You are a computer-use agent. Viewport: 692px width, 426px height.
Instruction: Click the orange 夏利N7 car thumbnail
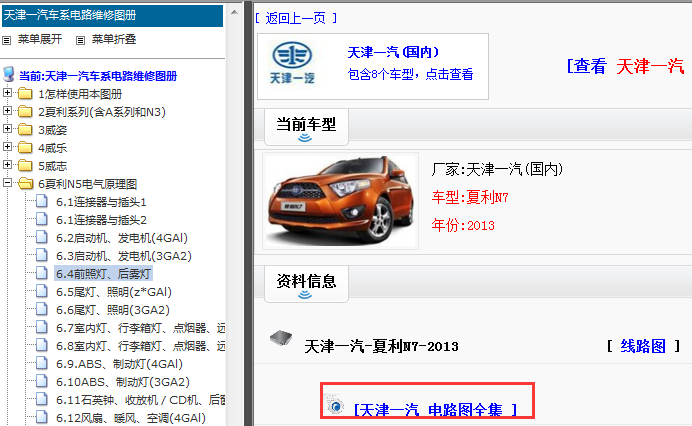[x=340, y=201]
